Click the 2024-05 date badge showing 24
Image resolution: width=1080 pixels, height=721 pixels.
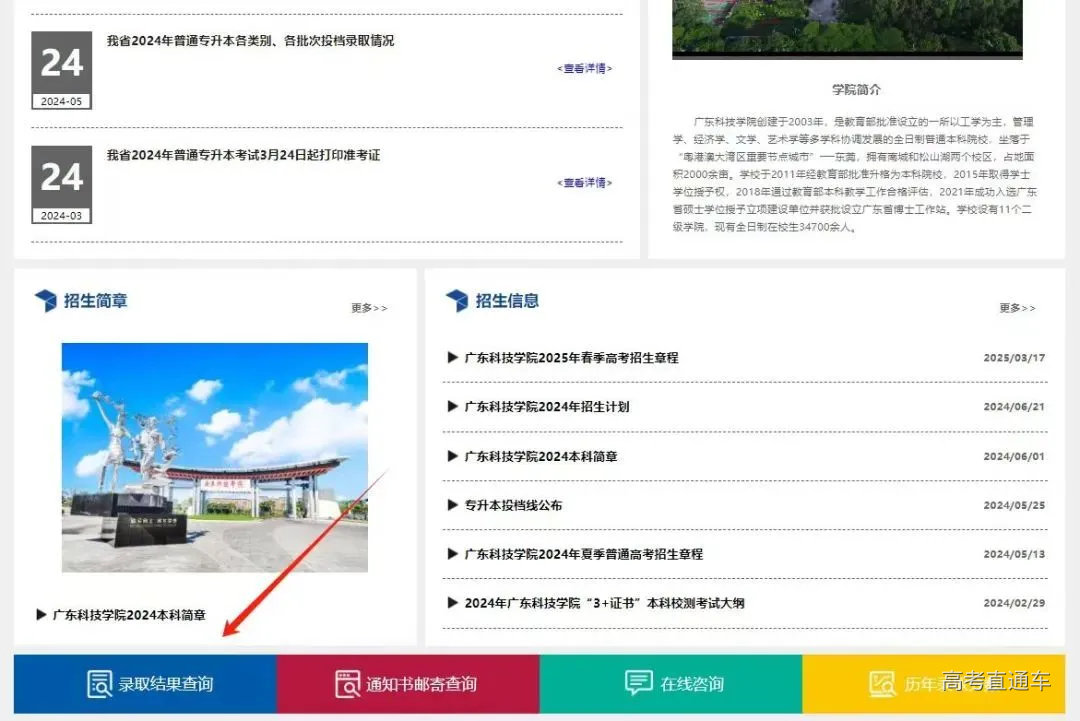pyautogui.click(x=61, y=69)
